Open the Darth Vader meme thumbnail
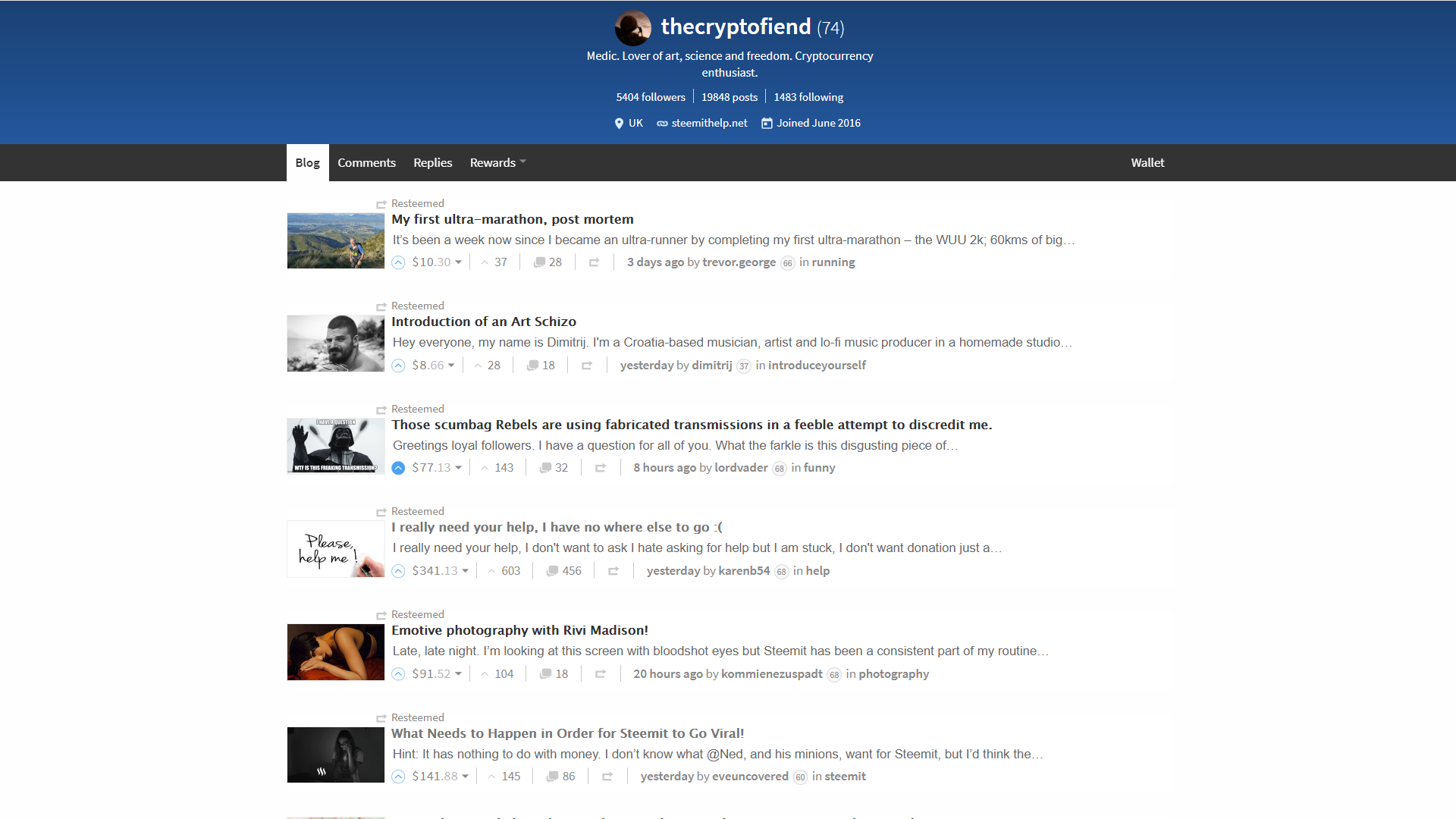1456x819 pixels. [335, 446]
